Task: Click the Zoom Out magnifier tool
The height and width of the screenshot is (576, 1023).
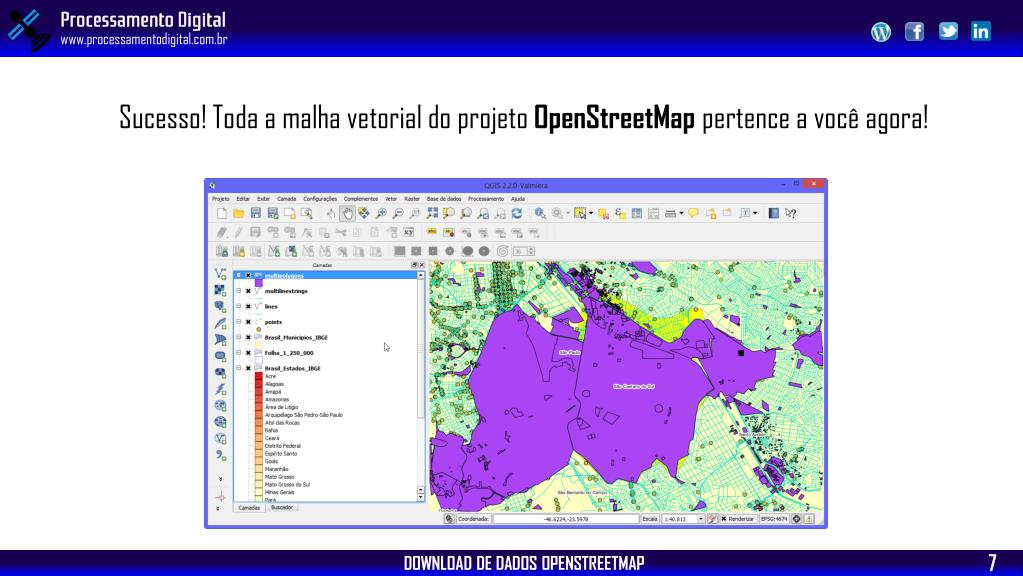Action: [397, 213]
